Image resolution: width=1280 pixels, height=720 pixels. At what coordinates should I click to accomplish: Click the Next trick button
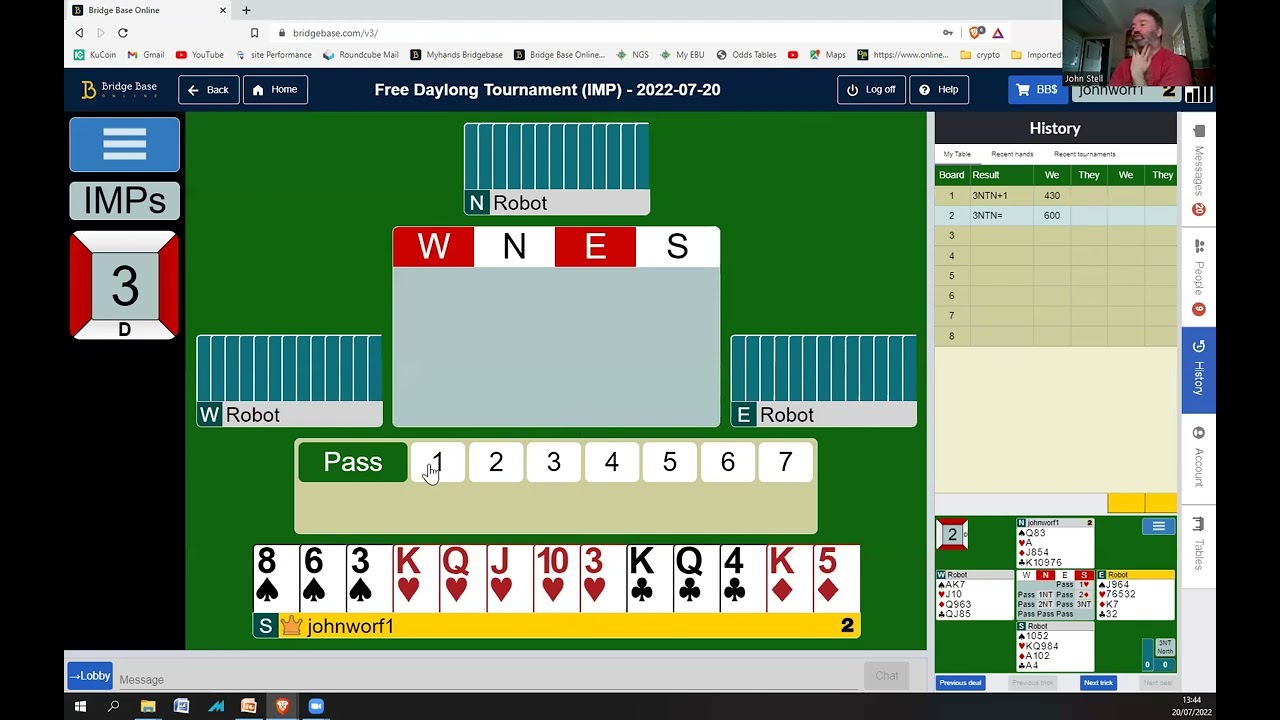click(x=1098, y=683)
